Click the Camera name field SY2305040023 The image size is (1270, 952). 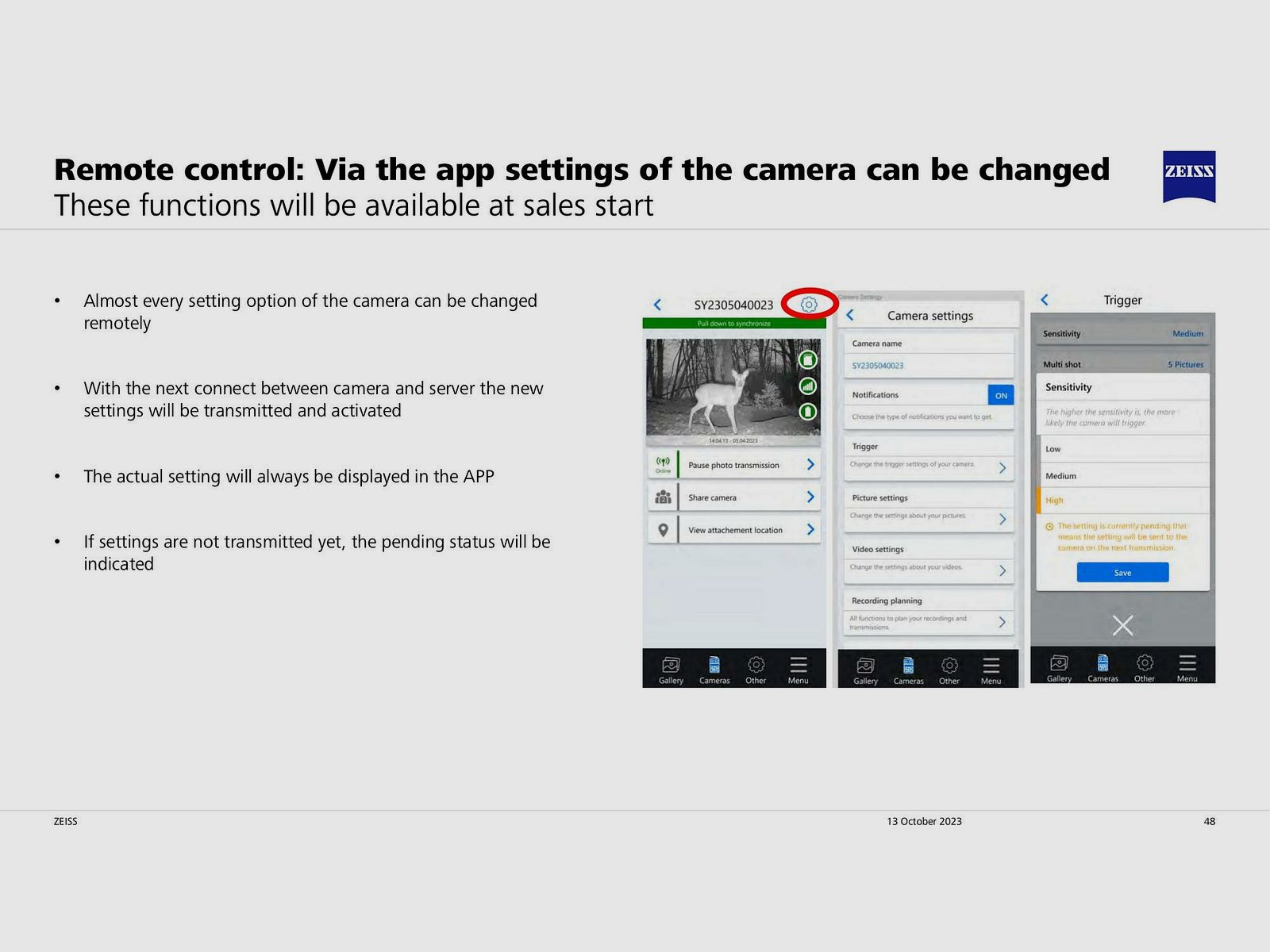click(x=928, y=366)
